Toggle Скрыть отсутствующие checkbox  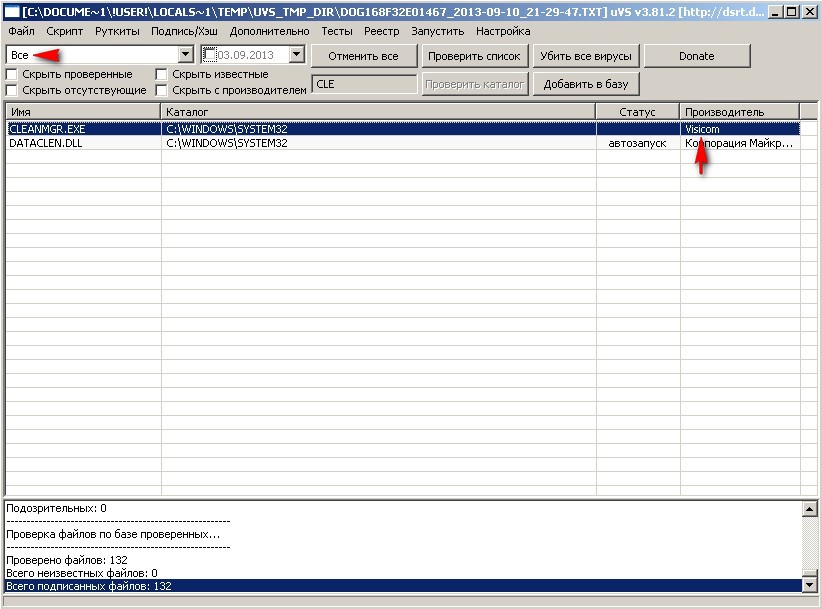(12, 90)
